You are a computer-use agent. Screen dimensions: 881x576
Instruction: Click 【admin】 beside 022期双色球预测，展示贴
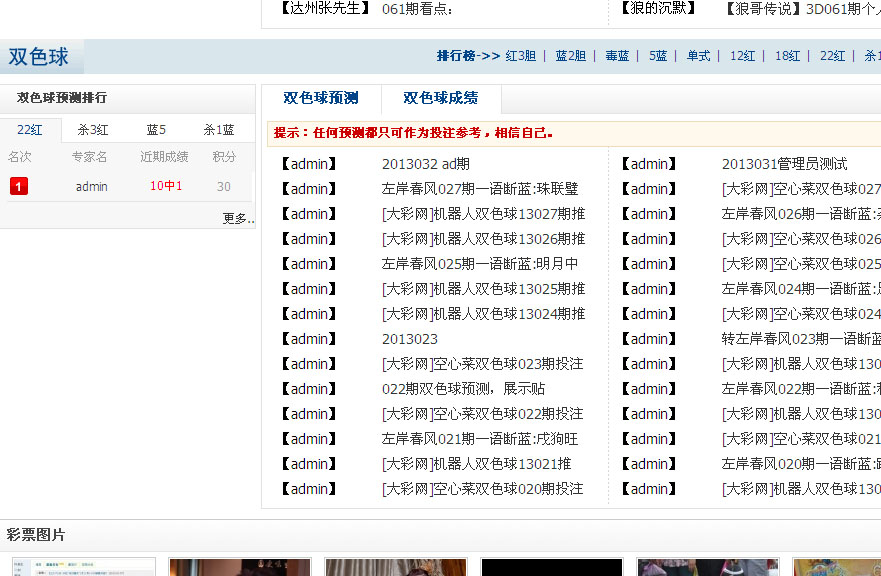[308, 389]
